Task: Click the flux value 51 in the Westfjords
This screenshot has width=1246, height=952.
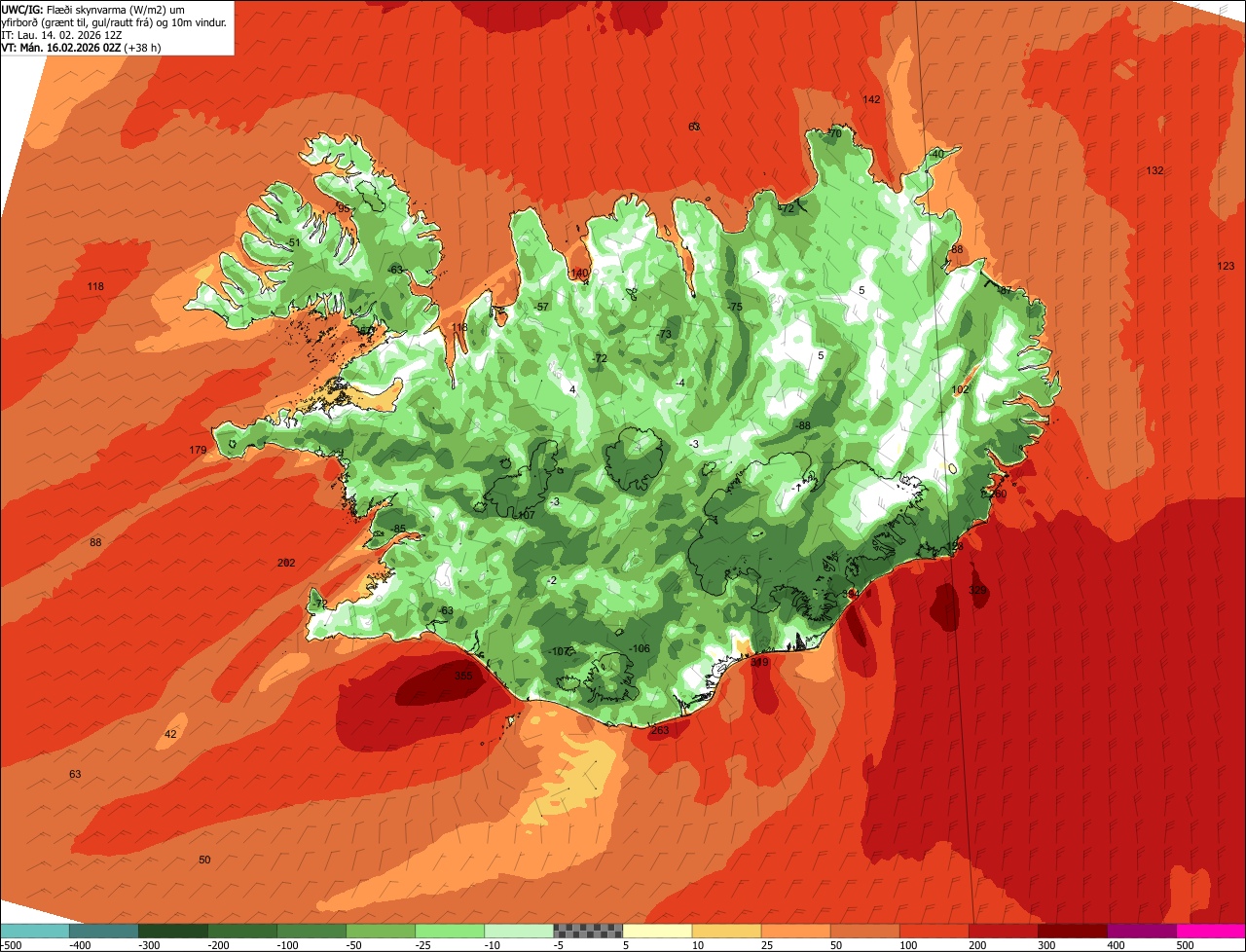Action: (x=294, y=242)
